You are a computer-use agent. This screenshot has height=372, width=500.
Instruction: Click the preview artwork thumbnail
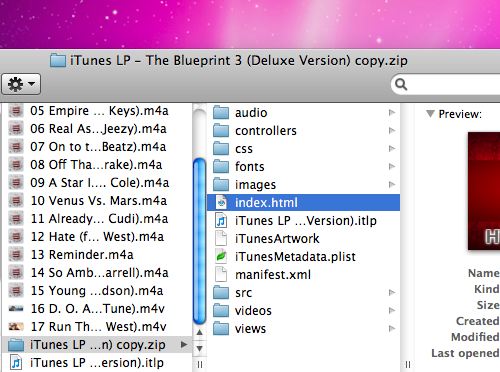[x=484, y=191]
